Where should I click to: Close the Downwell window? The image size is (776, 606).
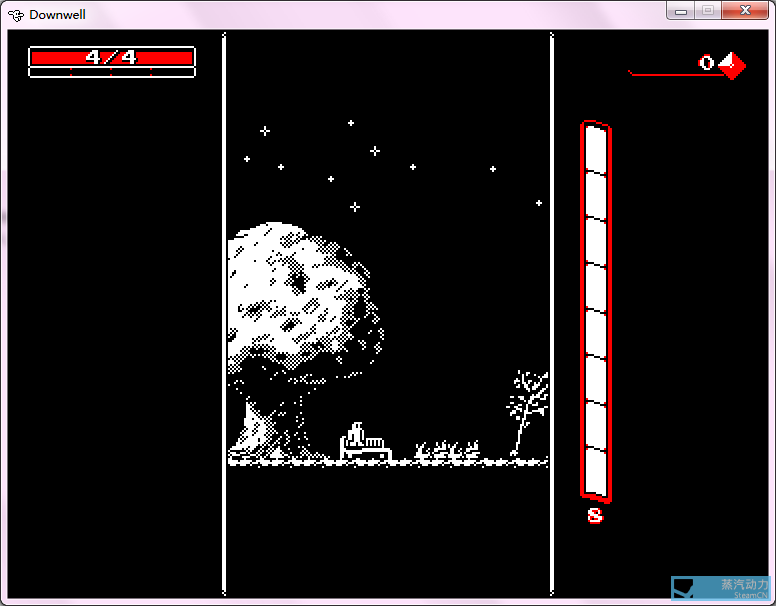(x=745, y=11)
